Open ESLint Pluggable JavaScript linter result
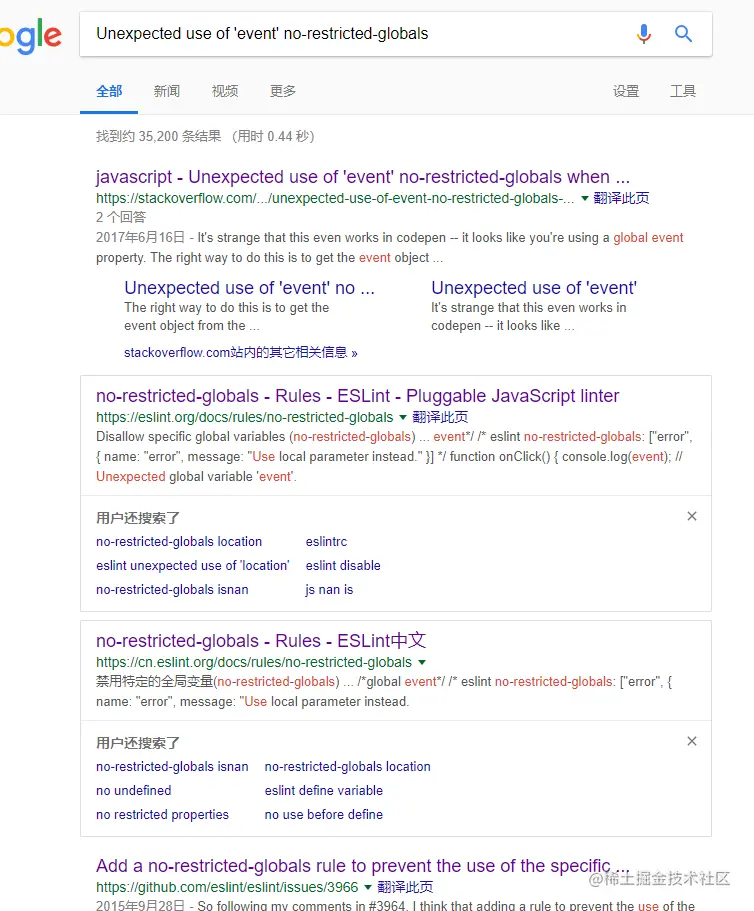Viewport: 754px width, 911px height. tap(357, 396)
